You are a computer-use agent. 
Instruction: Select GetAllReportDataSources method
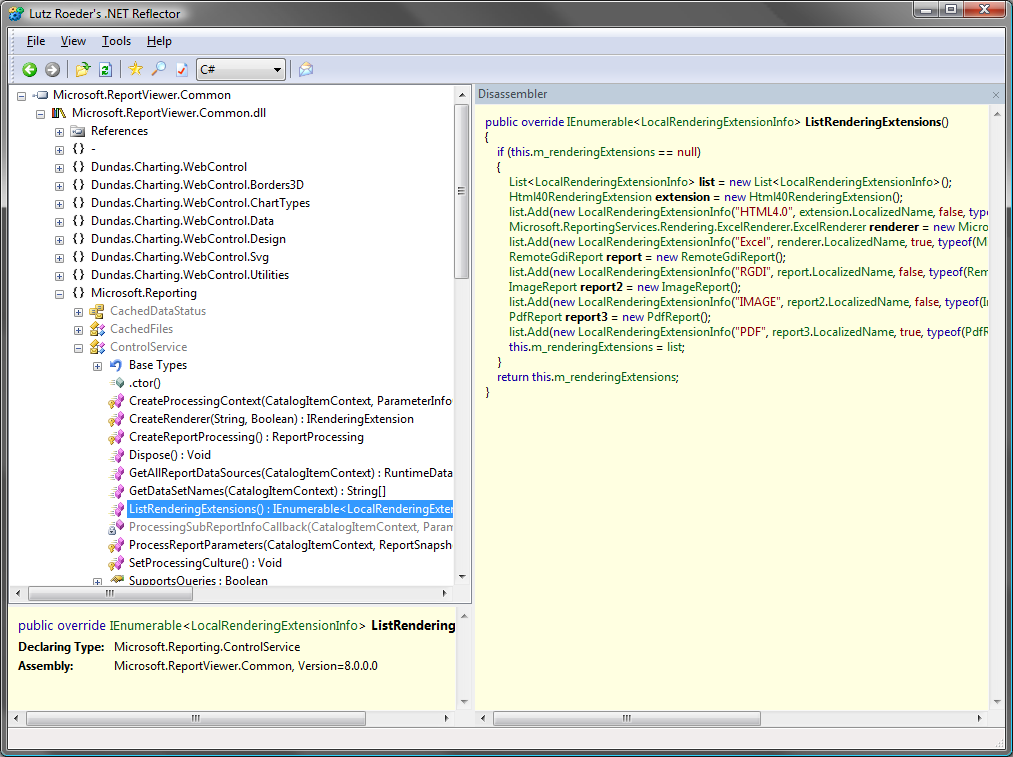(290, 473)
